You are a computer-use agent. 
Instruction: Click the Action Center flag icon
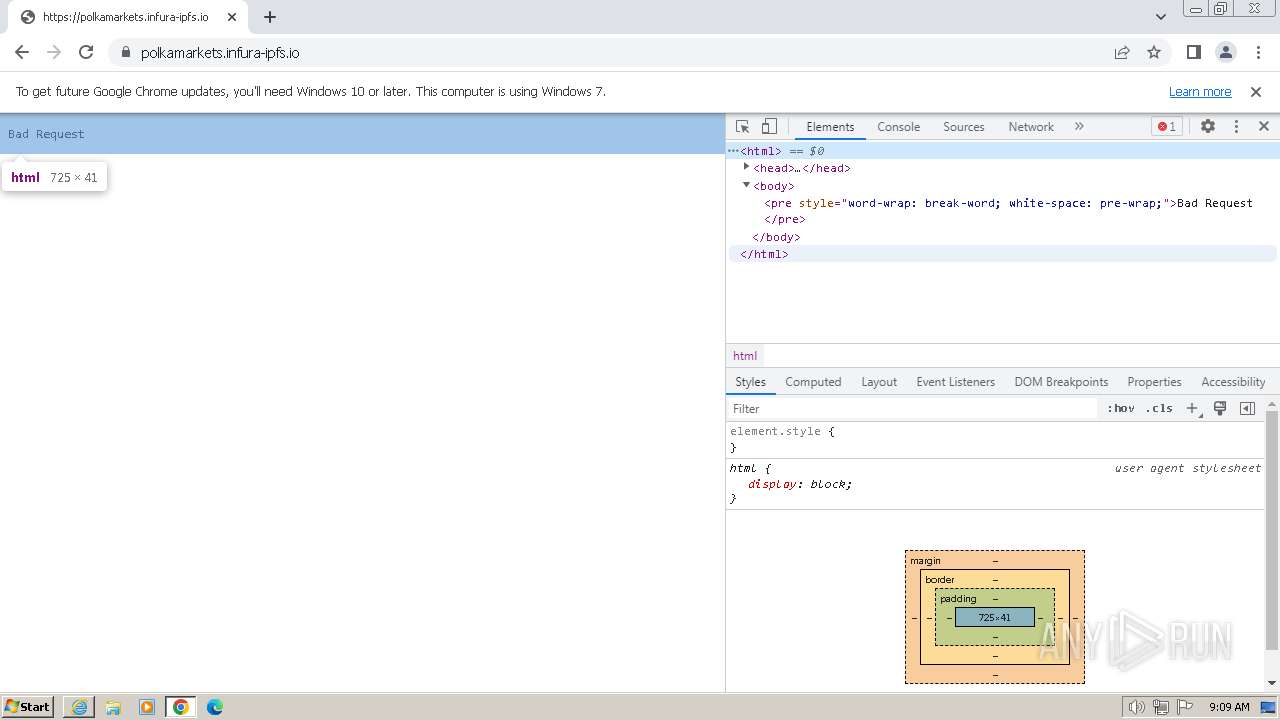1185,707
